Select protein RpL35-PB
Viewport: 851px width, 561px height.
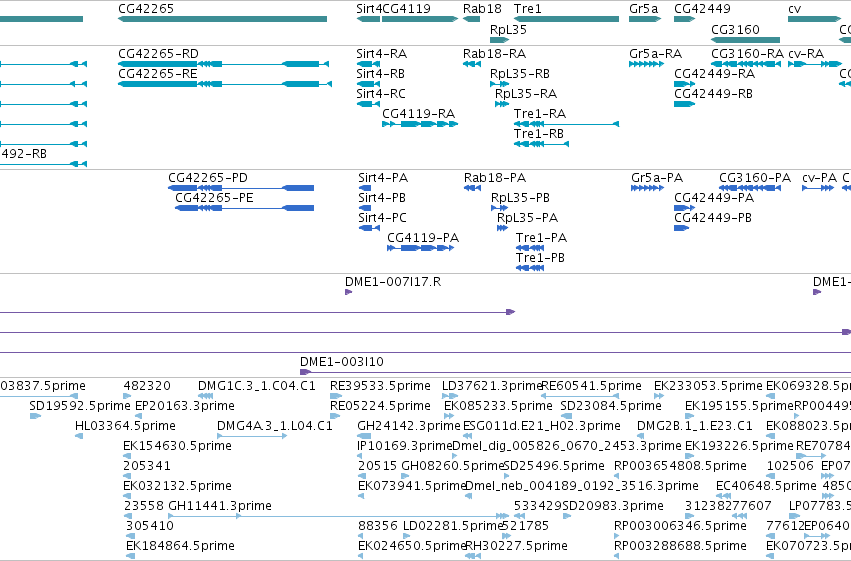tap(520, 198)
